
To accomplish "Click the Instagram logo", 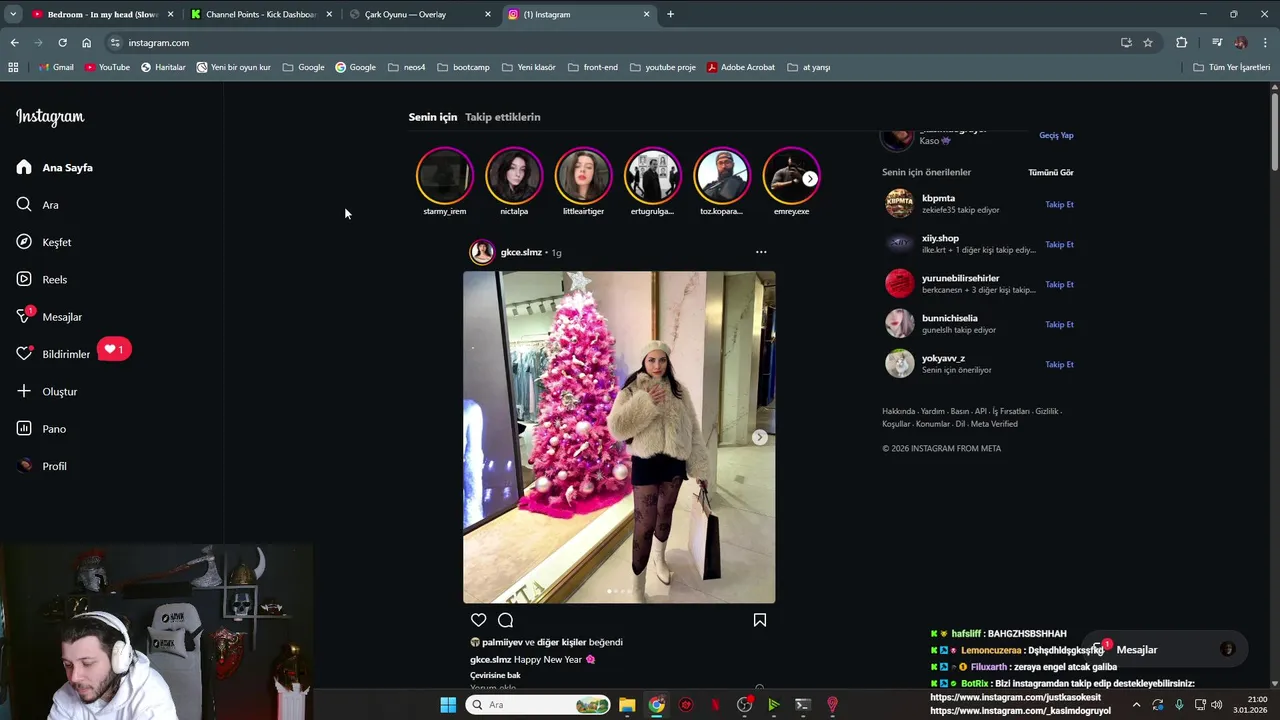I will pos(50,117).
